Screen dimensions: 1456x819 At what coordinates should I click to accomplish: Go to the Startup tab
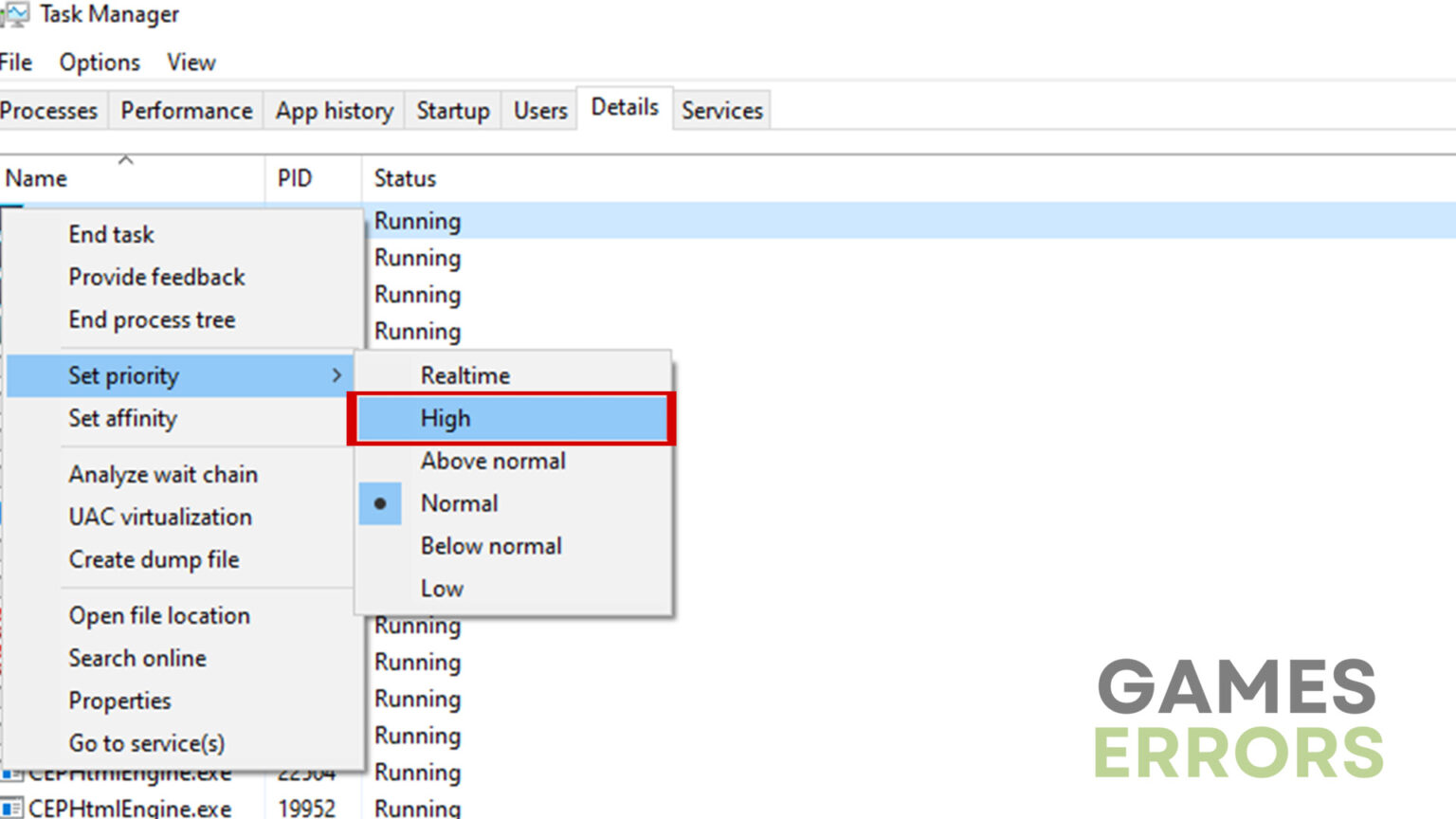pyautogui.click(x=453, y=111)
